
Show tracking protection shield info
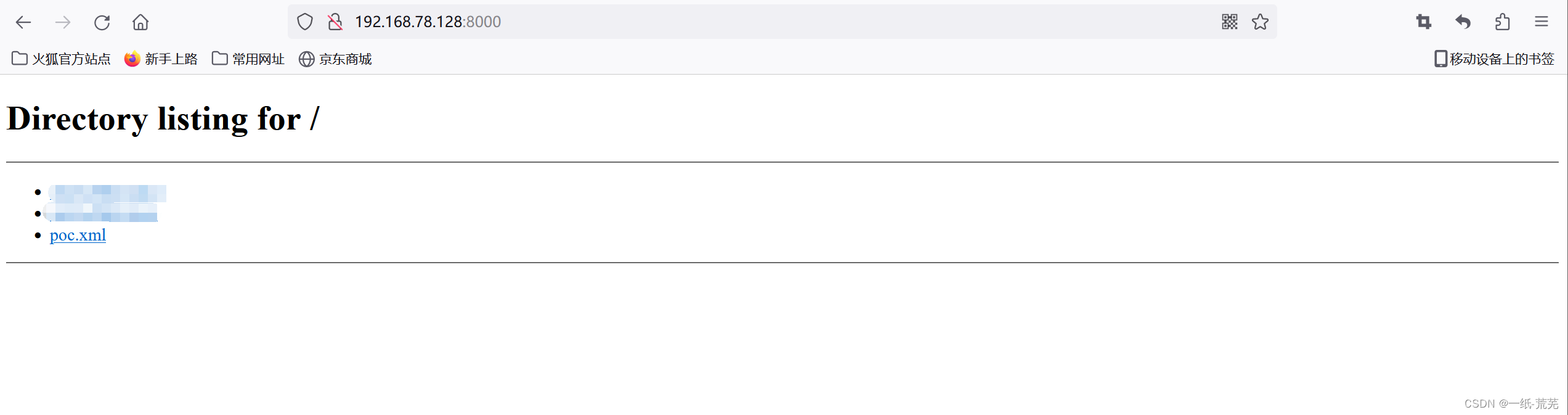click(x=305, y=22)
